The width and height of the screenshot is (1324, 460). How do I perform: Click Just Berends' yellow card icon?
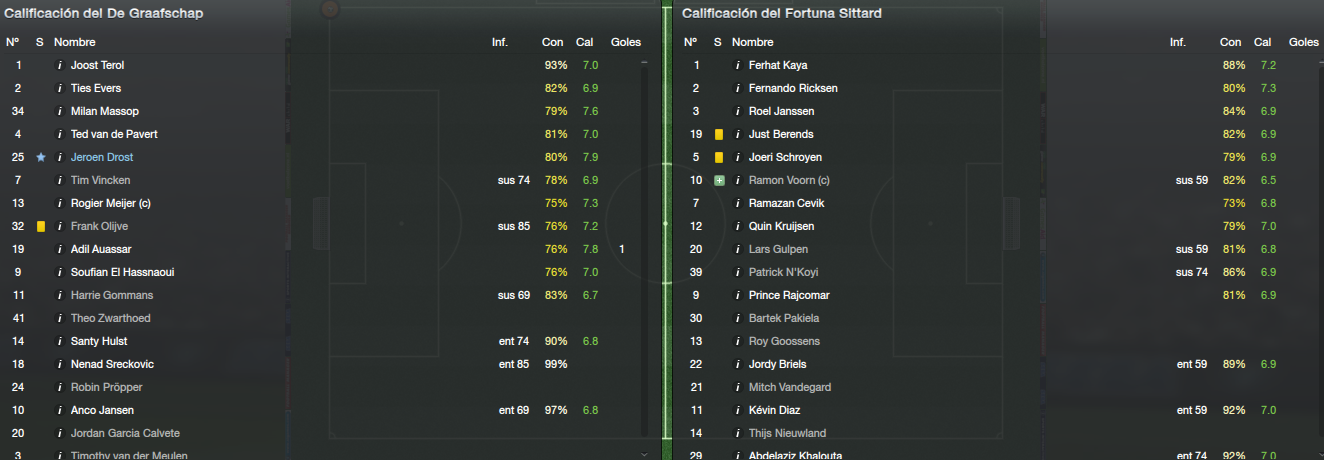coord(719,134)
